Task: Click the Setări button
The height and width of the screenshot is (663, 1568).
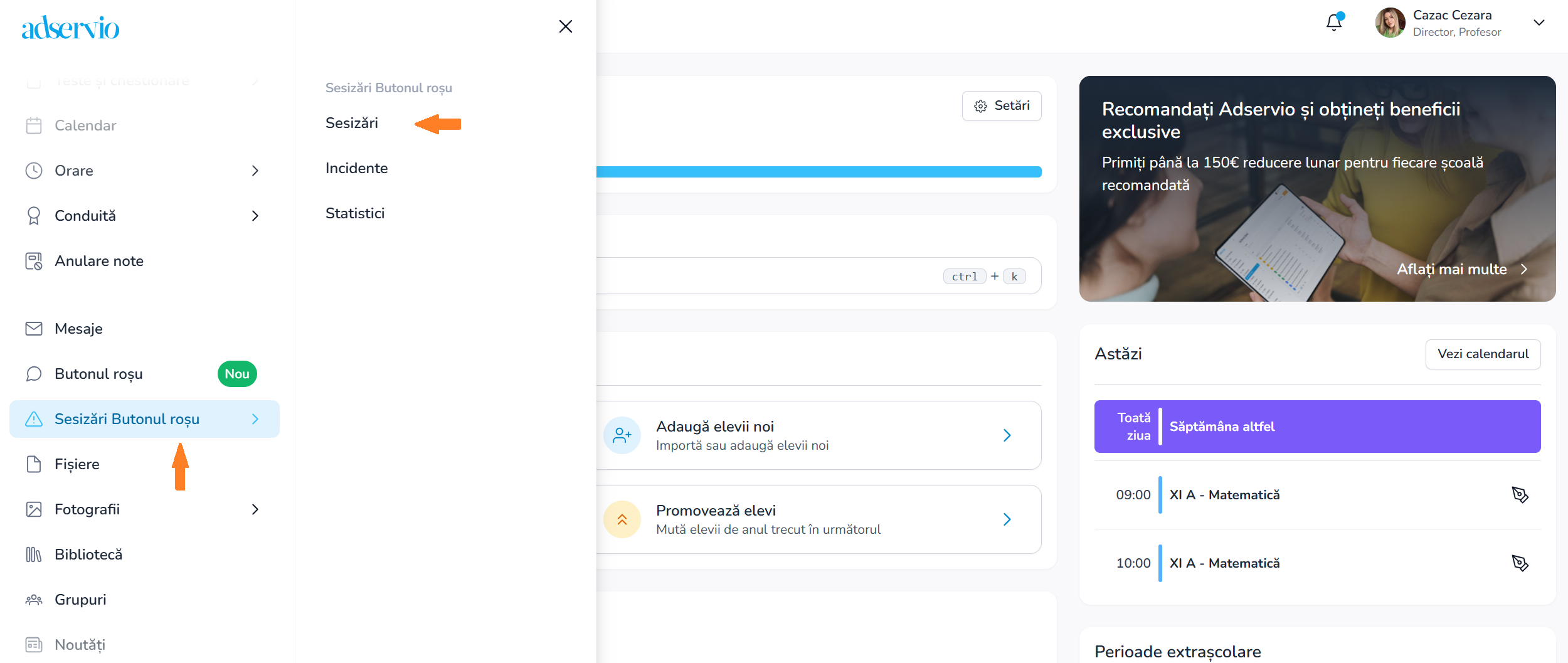Action: tap(1002, 105)
